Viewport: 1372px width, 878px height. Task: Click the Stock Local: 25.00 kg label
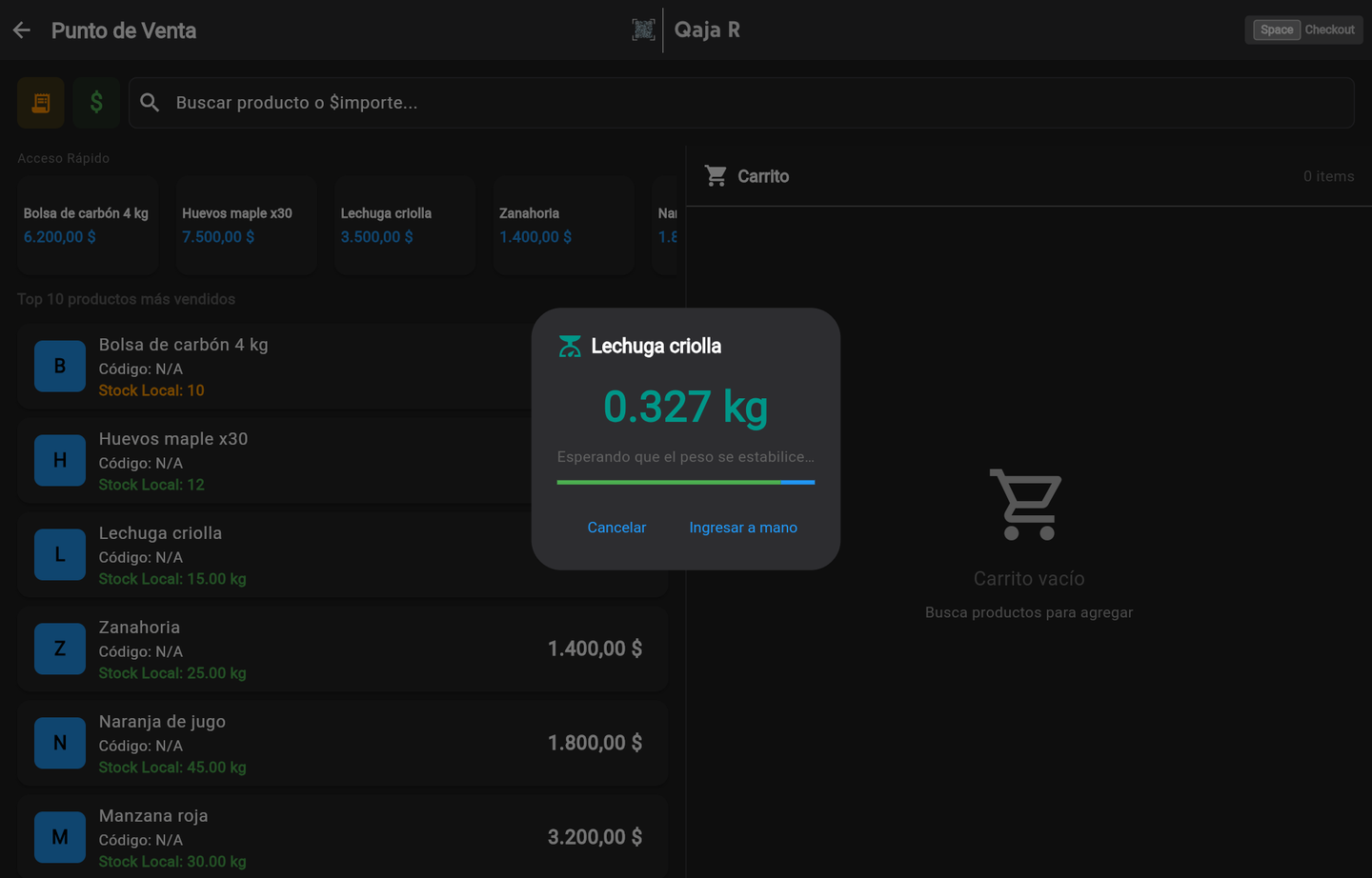tap(172, 673)
